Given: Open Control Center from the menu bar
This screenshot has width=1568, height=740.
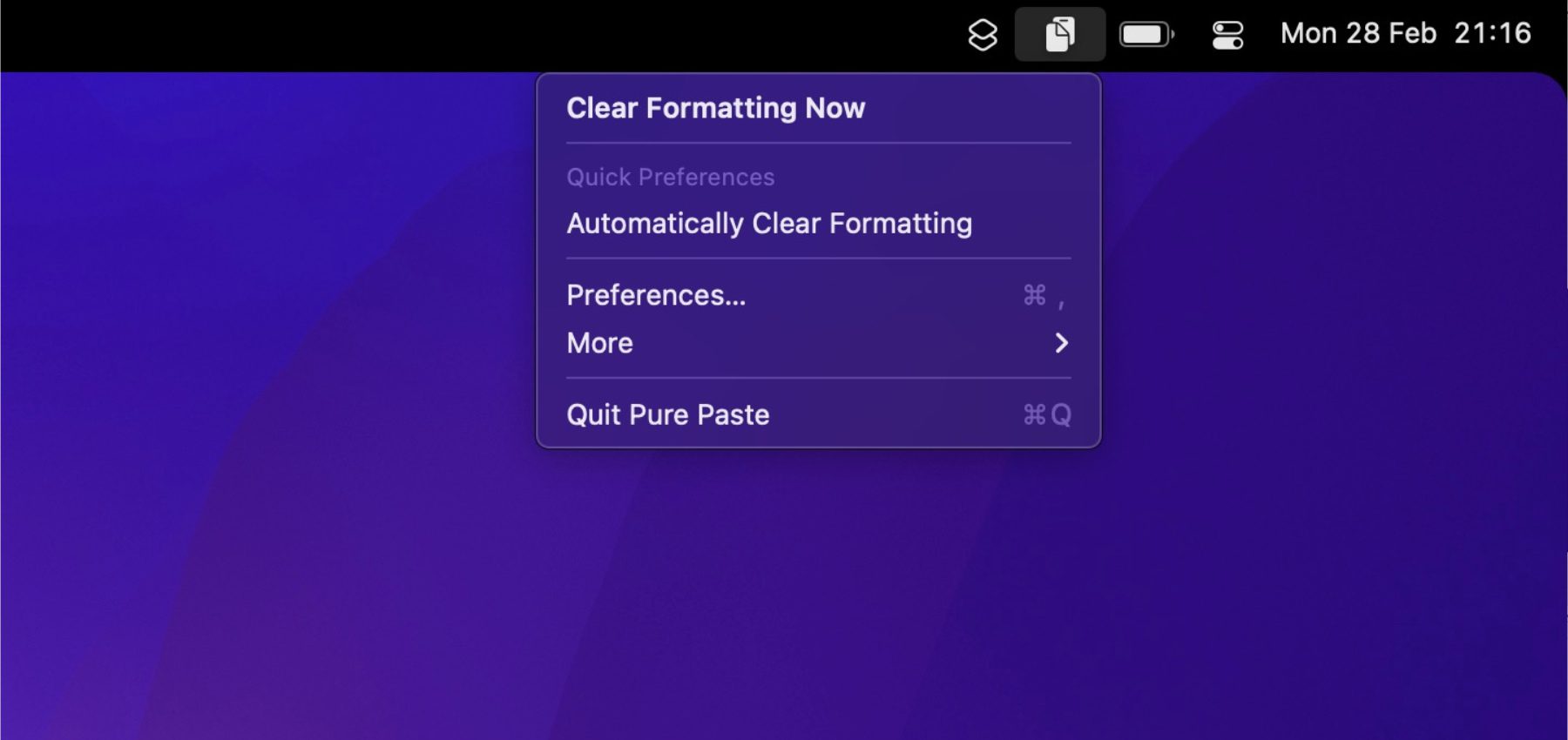Looking at the screenshot, I should [x=1227, y=35].
